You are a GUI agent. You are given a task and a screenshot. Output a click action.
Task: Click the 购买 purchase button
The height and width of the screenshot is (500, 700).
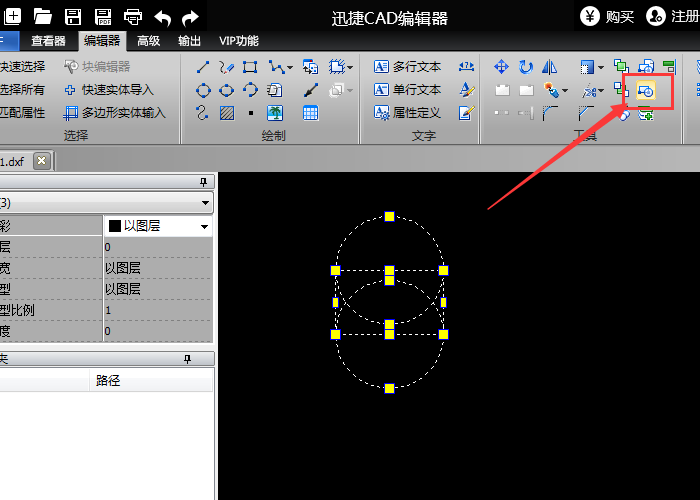[x=608, y=16]
